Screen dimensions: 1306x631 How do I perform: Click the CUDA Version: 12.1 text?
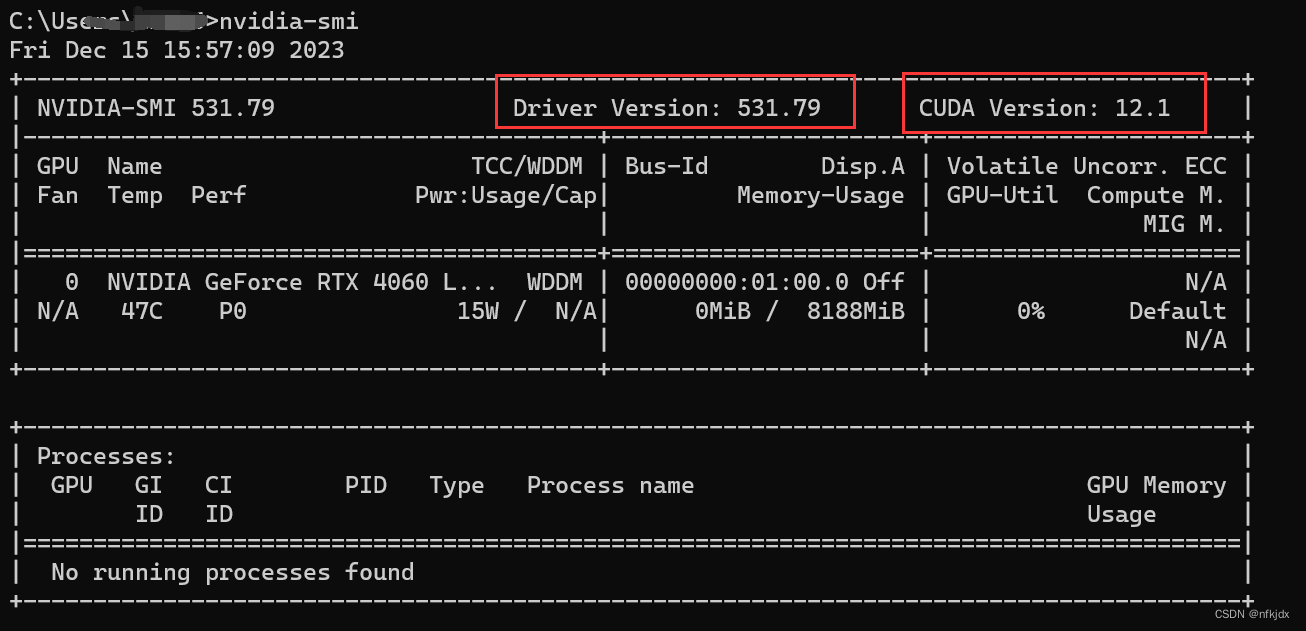[x=1044, y=108]
